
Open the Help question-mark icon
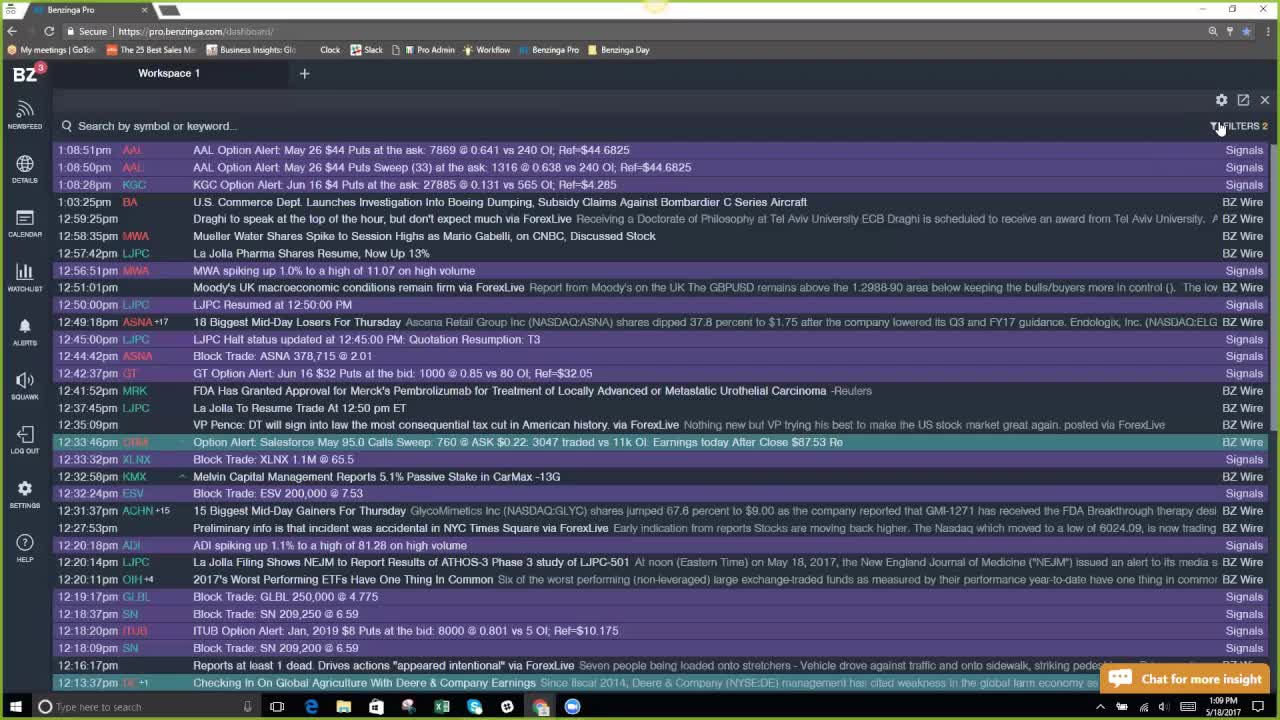[x=25, y=547]
